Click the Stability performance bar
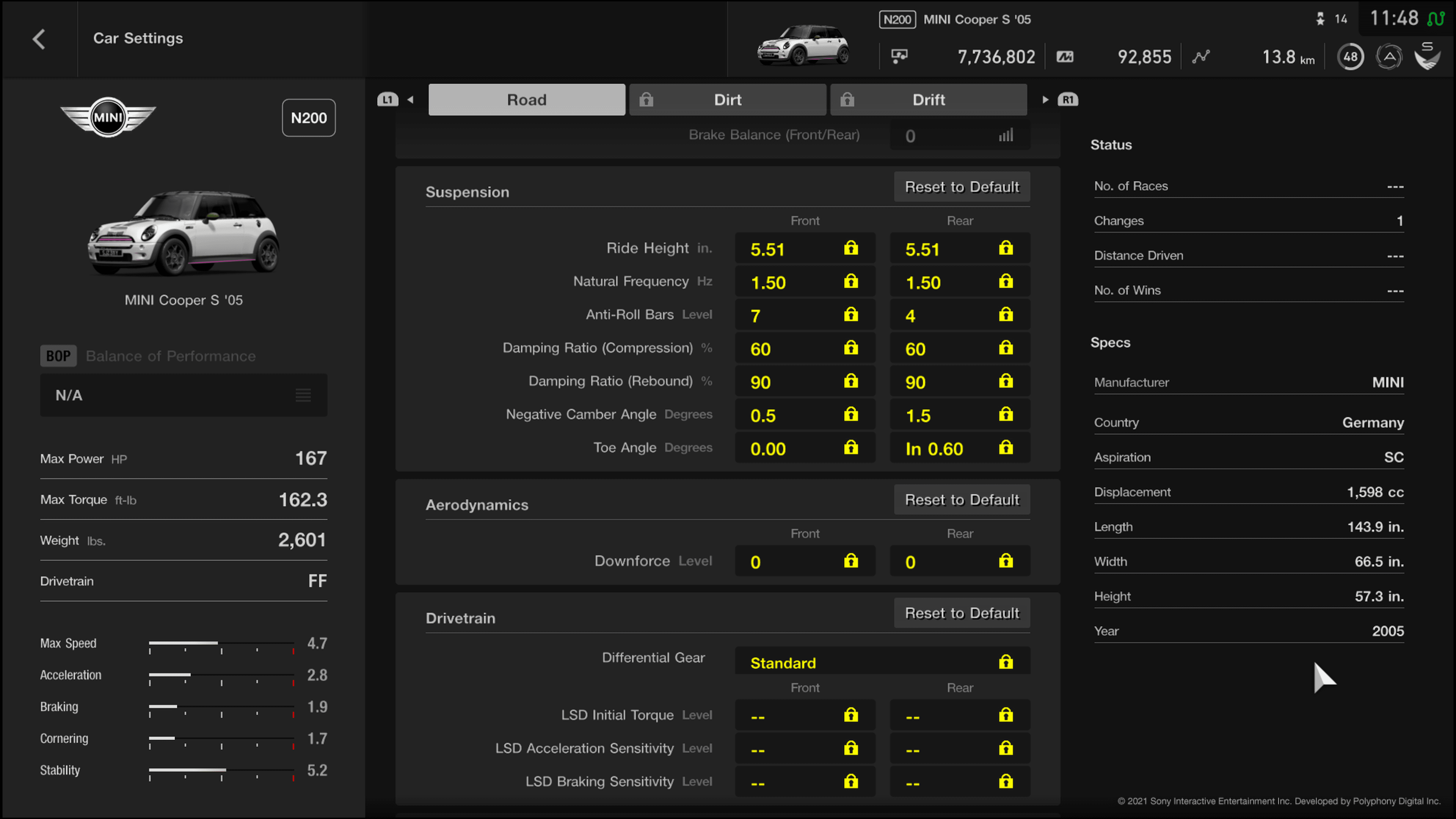Image resolution: width=1456 pixels, height=819 pixels. (221, 771)
